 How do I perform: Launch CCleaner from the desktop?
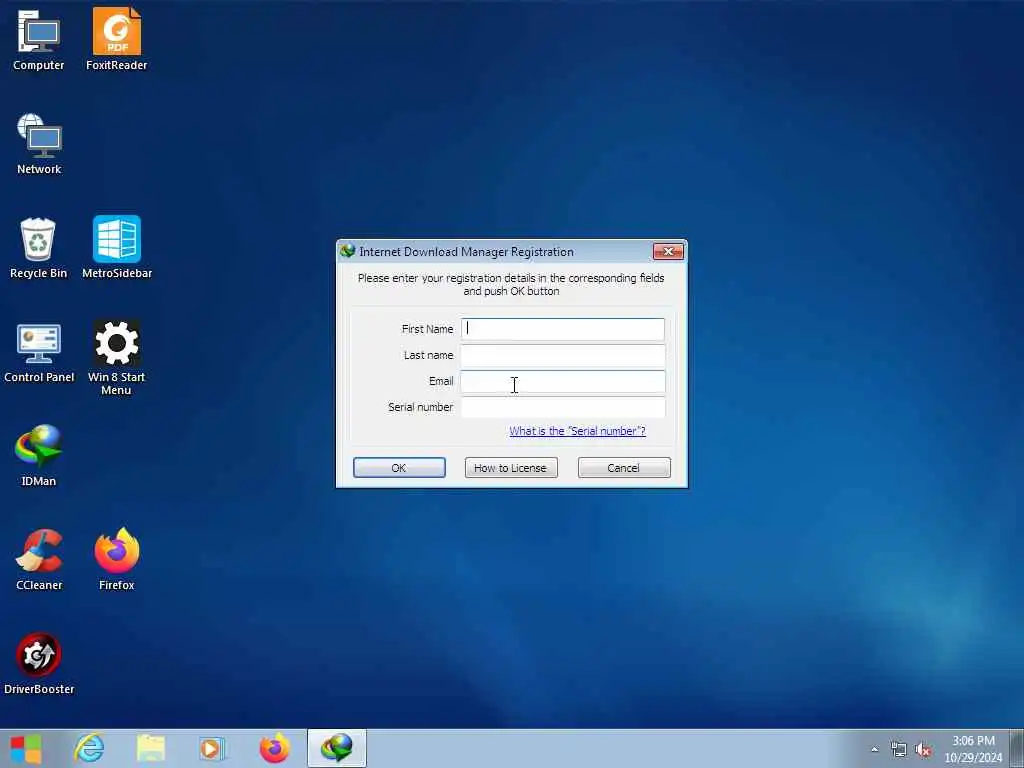point(39,560)
